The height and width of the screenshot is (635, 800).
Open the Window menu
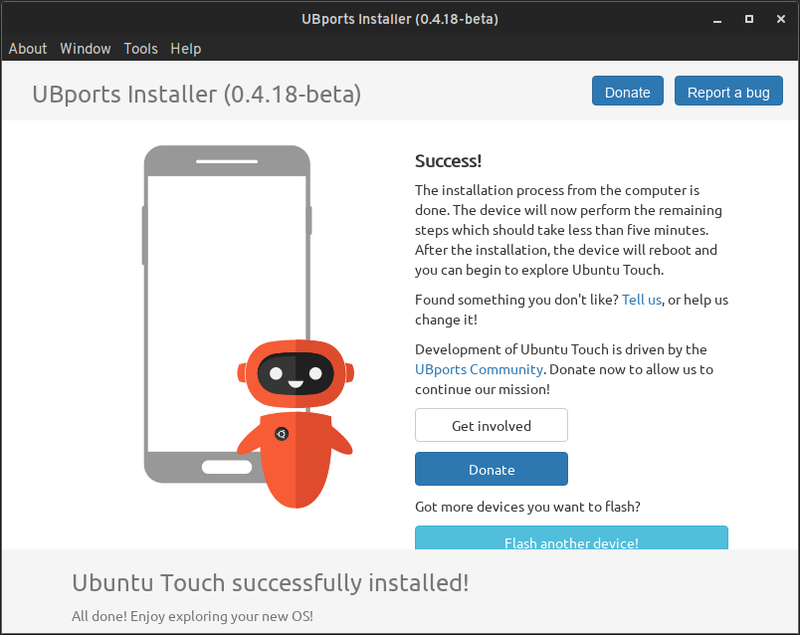(x=85, y=48)
